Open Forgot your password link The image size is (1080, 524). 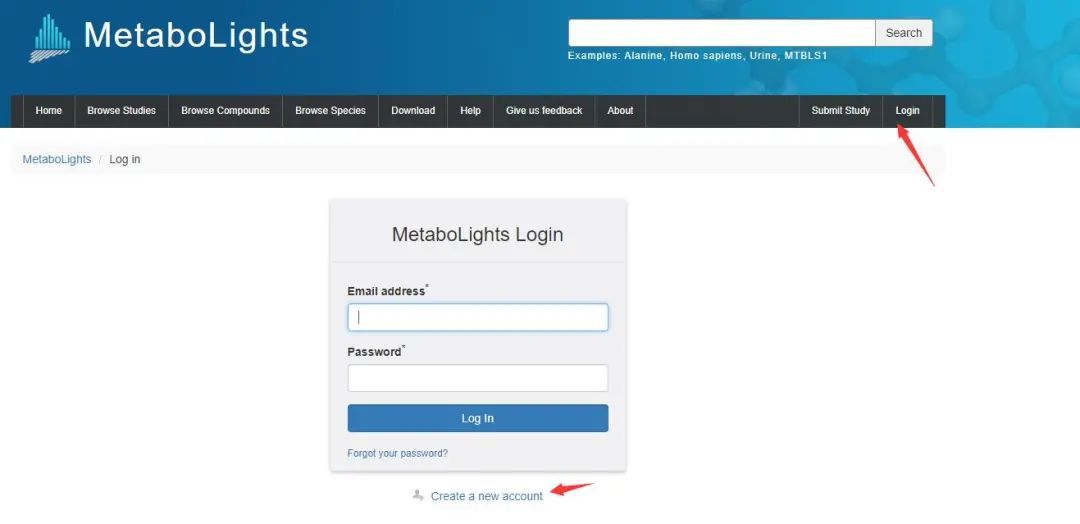397,453
